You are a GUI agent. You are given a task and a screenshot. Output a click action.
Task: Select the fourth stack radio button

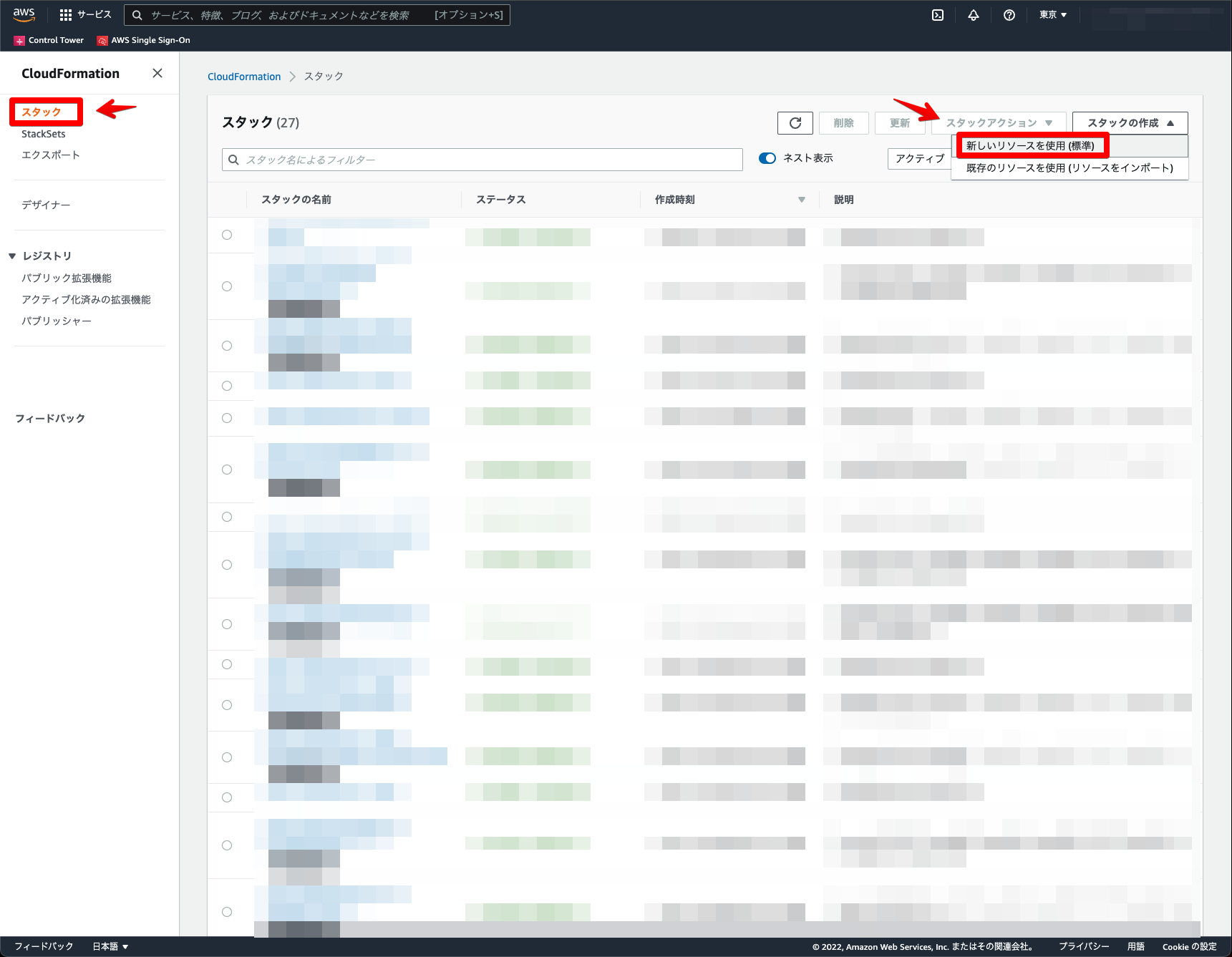[x=227, y=386]
